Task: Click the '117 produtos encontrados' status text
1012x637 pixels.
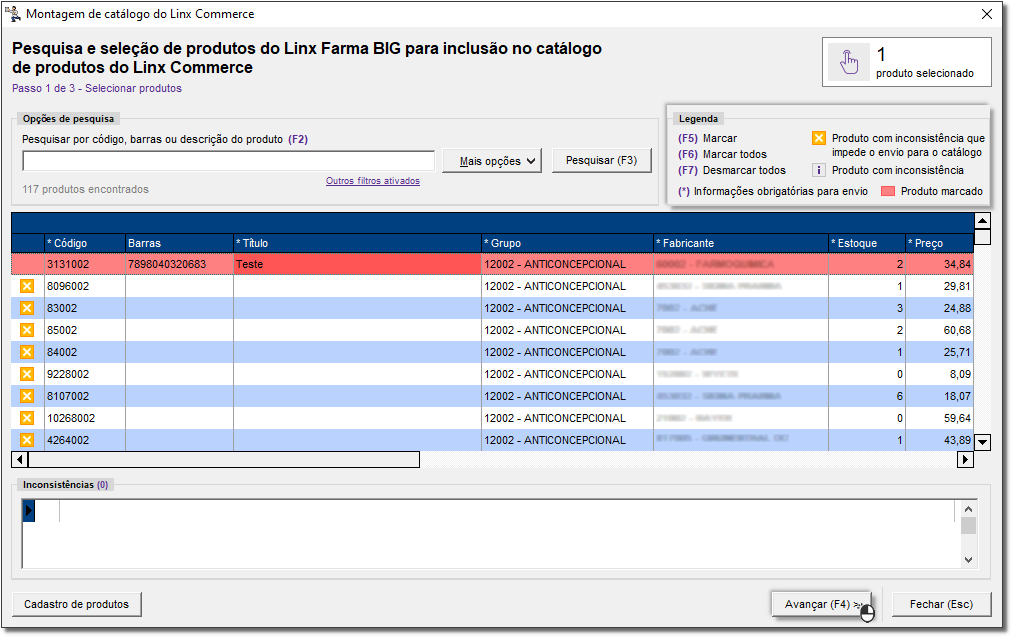Action: (x=86, y=189)
